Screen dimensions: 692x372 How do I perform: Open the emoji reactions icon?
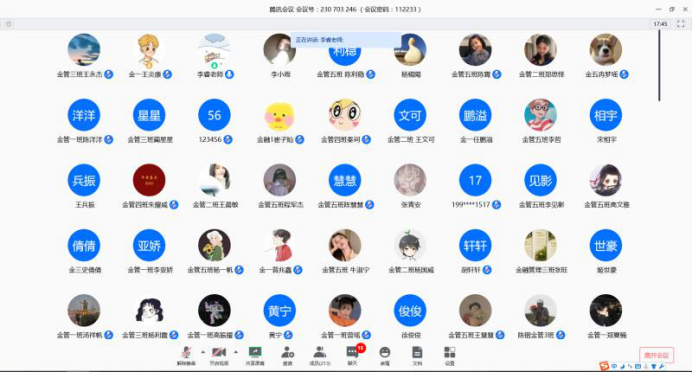[x=385, y=356]
